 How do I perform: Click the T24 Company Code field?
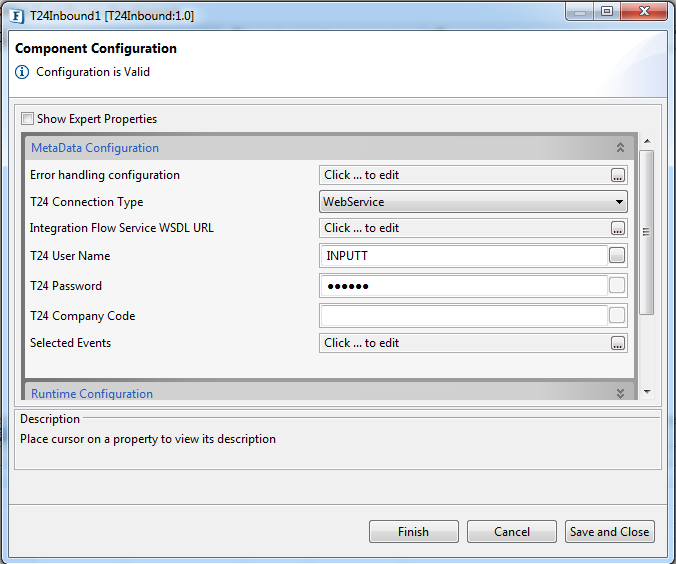(464, 315)
